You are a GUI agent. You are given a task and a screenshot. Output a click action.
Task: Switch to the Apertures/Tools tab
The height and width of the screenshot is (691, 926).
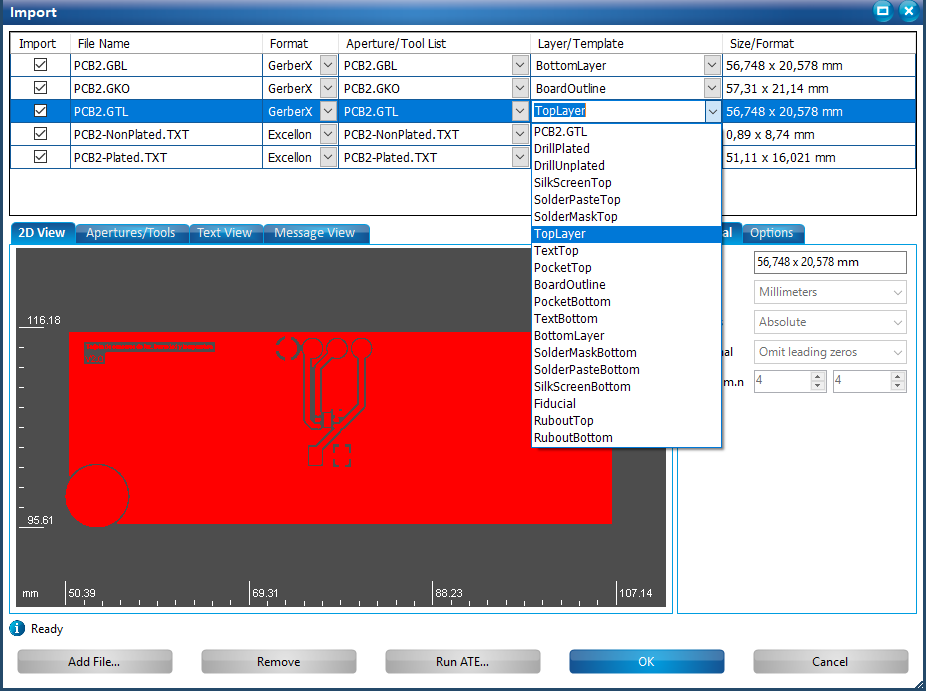click(x=130, y=233)
